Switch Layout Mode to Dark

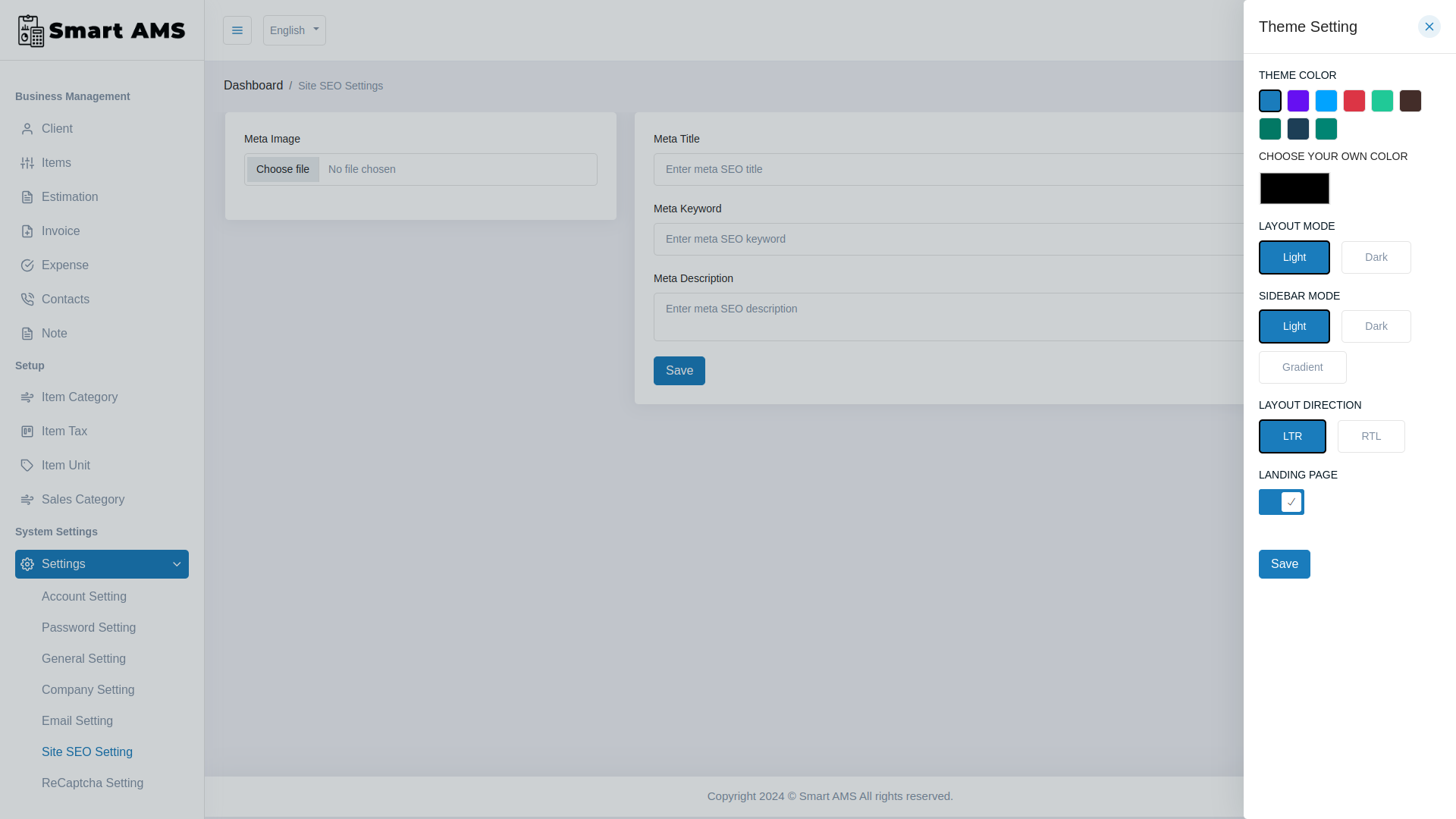tap(1376, 257)
